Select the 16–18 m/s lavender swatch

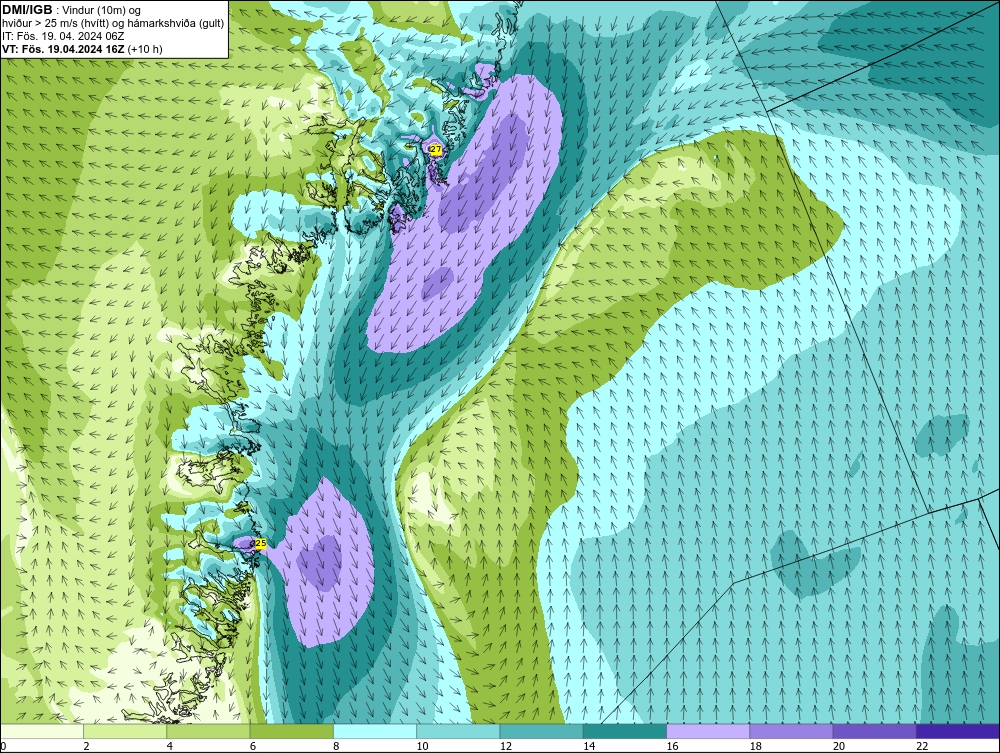[x=708, y=731]
